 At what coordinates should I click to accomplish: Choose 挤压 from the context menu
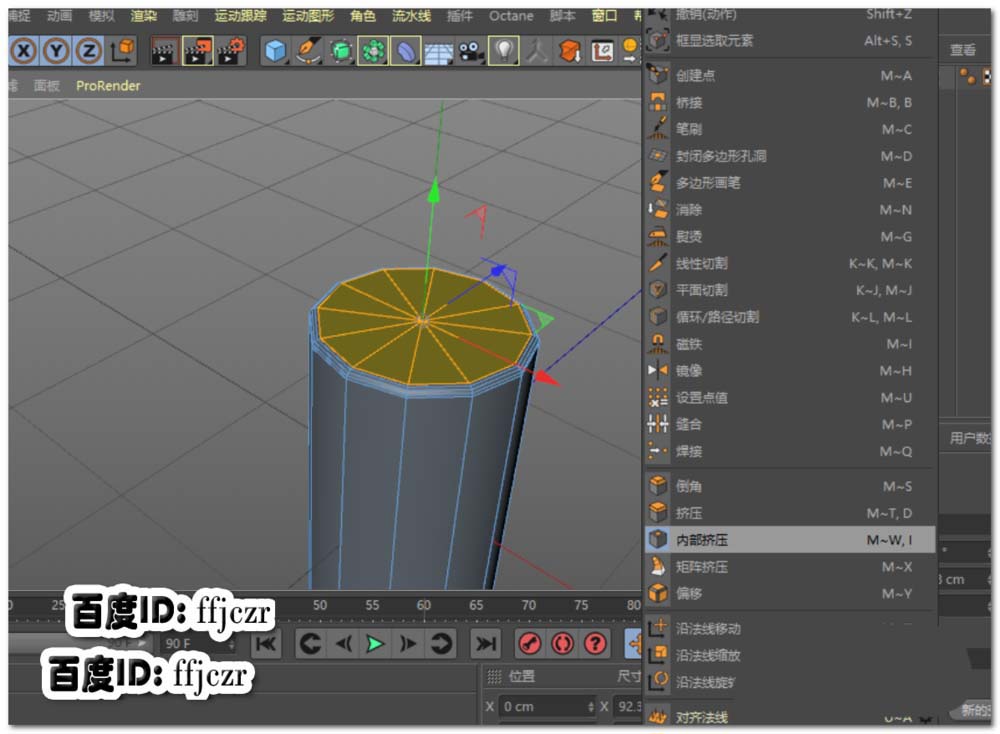[x=789, y=513]
